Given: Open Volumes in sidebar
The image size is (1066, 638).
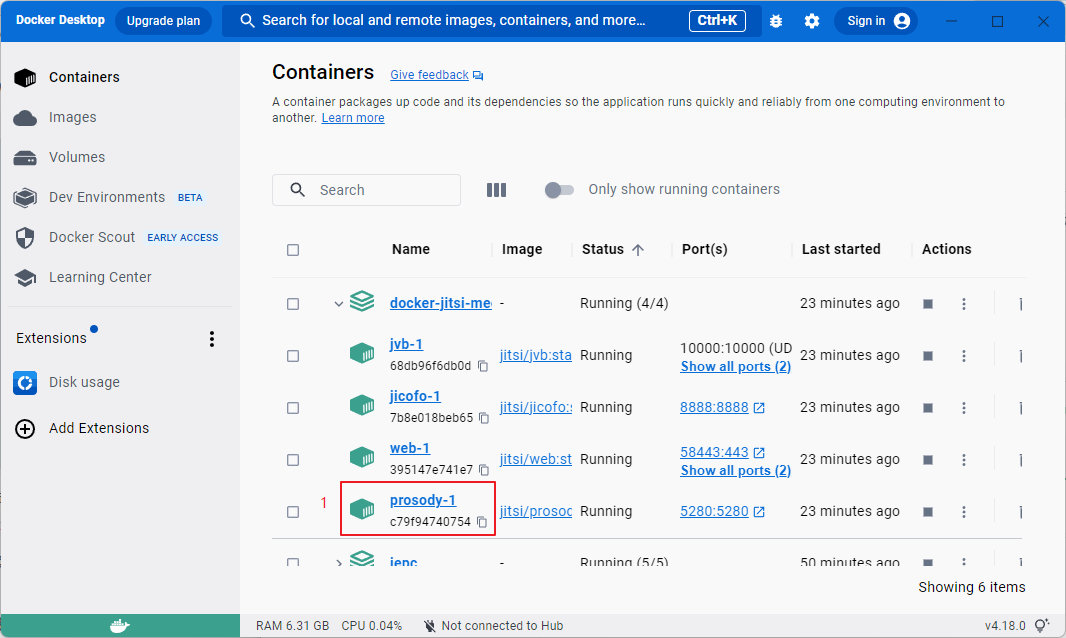Looking at the screenshot, I should click(x=77, y=158).
